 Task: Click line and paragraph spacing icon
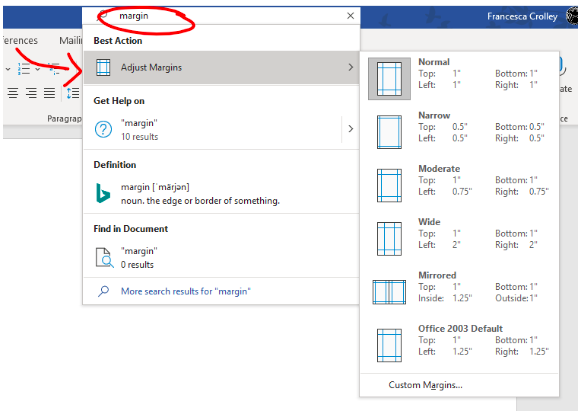point(73,93)
